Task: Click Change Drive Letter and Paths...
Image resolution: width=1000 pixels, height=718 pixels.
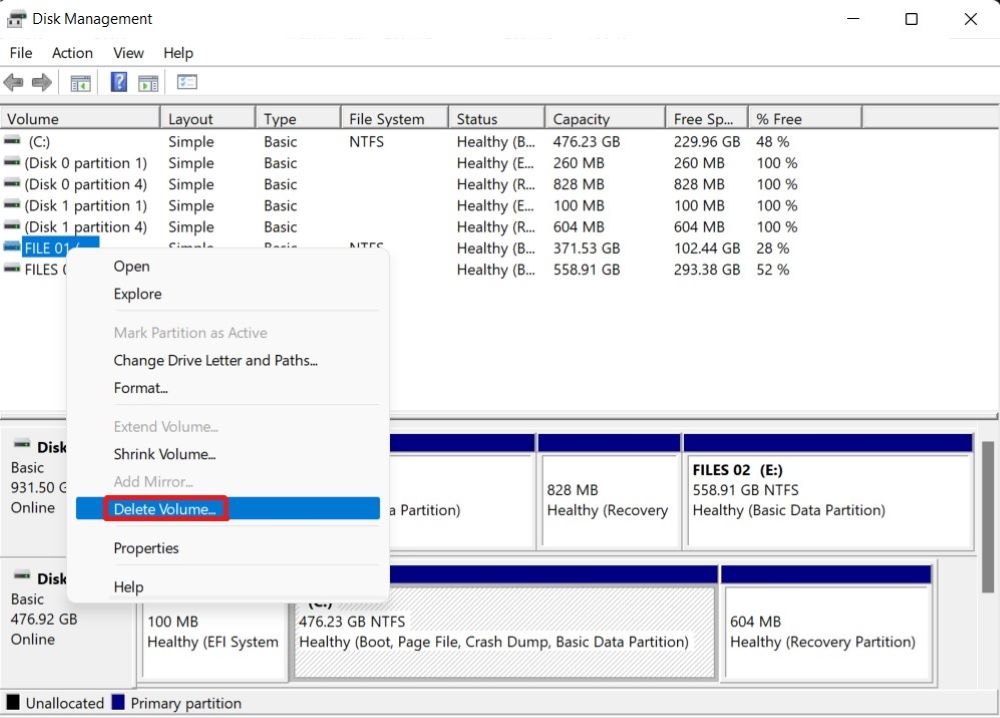Action: click(x=215, y=360)
